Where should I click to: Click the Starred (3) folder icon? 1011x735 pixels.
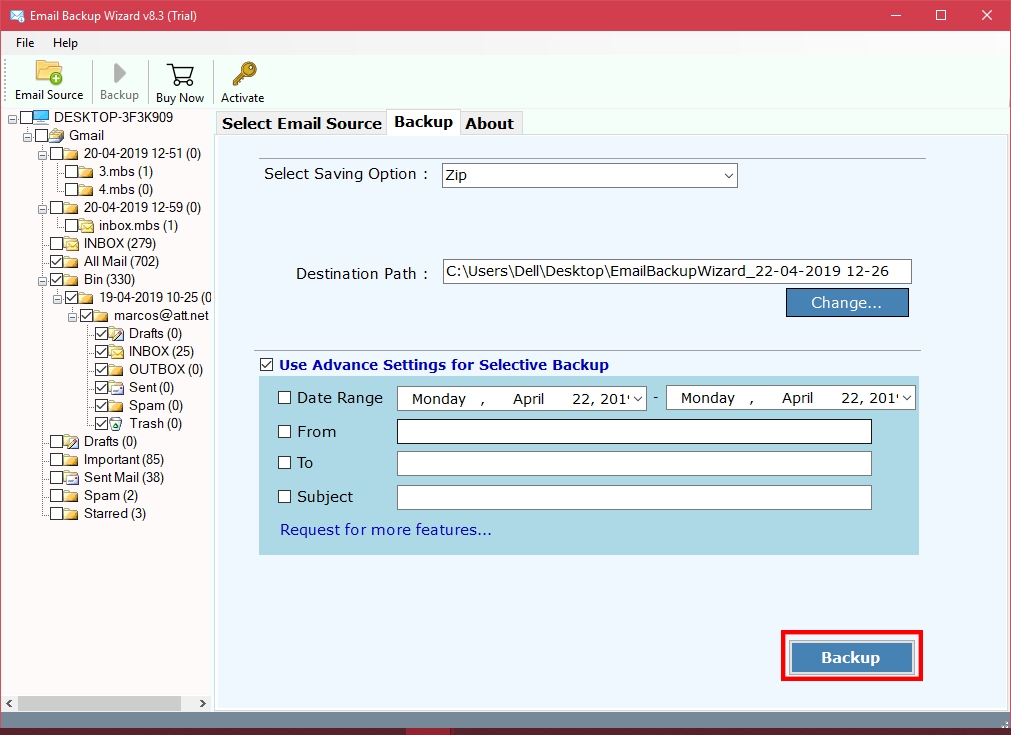[72, 514]
